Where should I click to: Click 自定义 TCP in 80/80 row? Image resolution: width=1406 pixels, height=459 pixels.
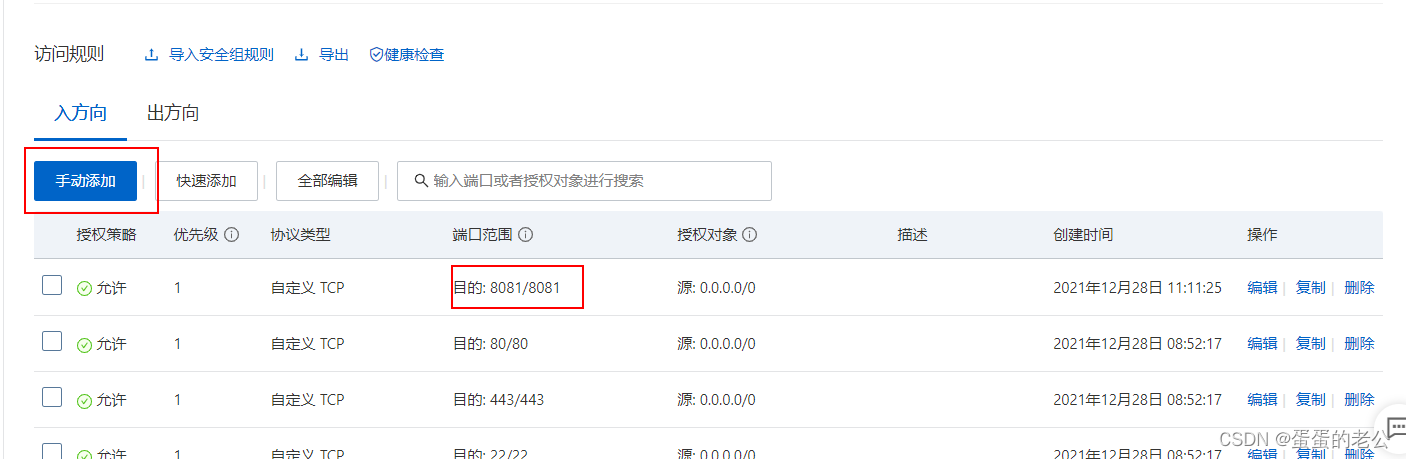click(x=307, y=344)
